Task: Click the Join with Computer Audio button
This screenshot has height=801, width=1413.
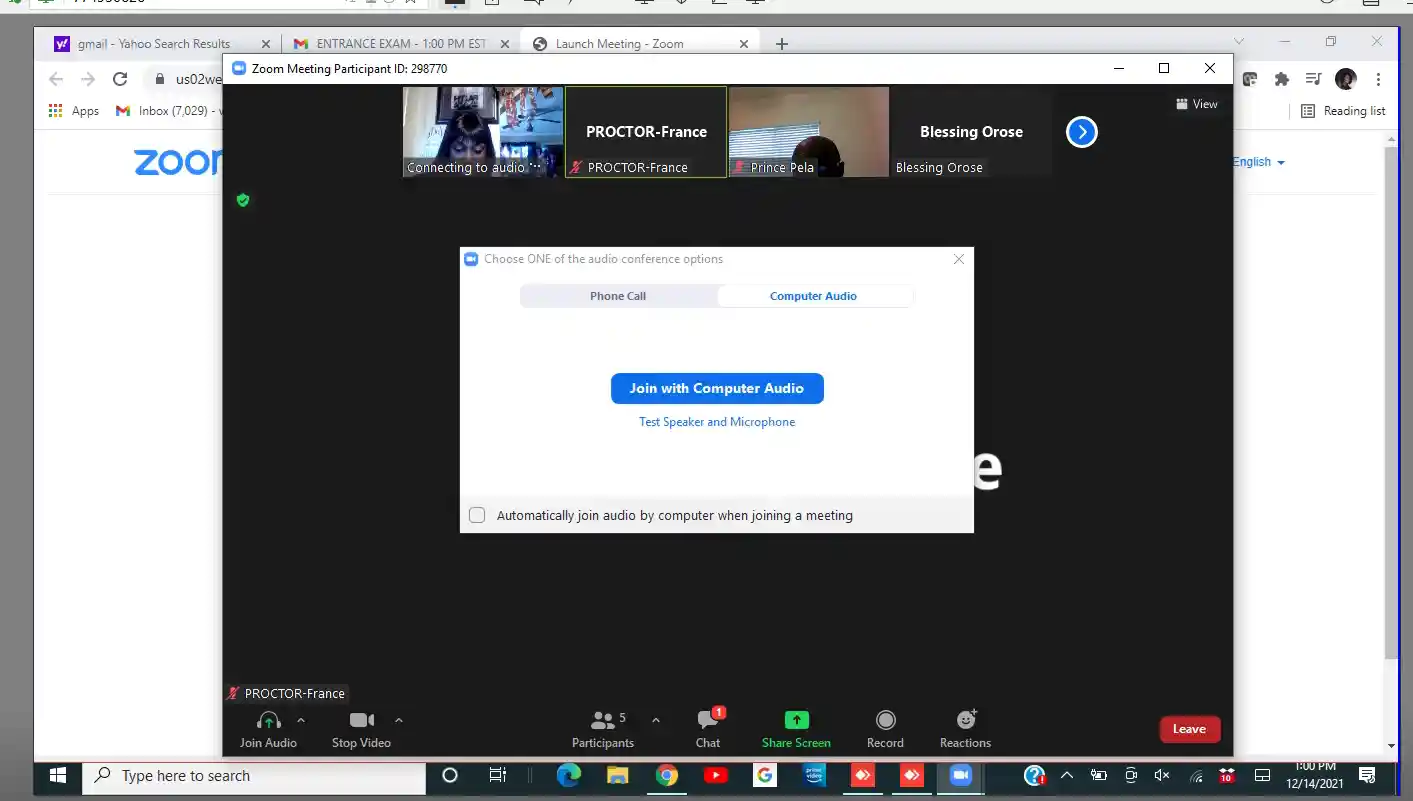Action: click(x=717, y=389)
